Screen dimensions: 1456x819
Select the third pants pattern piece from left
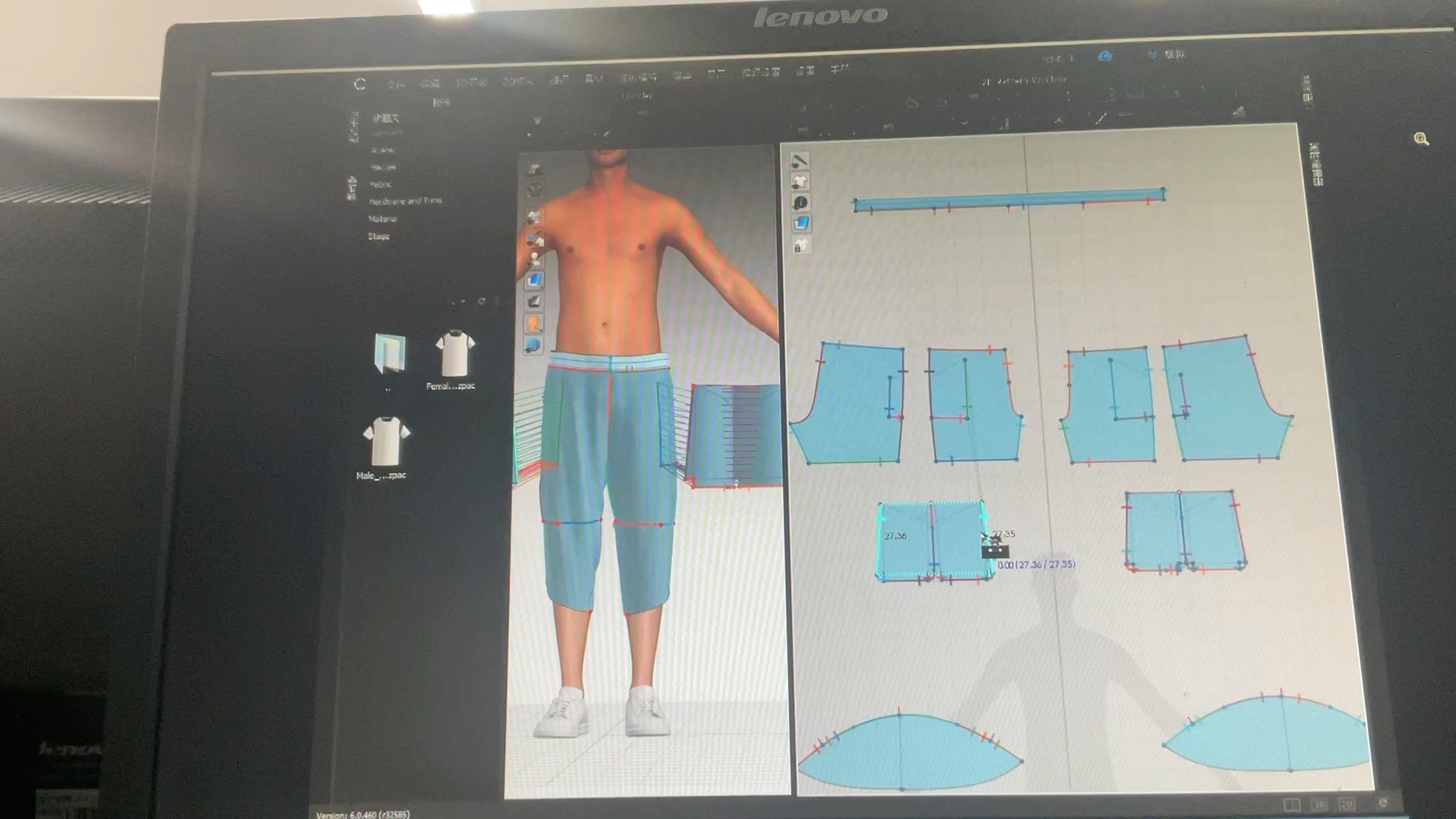[1109, 406]
